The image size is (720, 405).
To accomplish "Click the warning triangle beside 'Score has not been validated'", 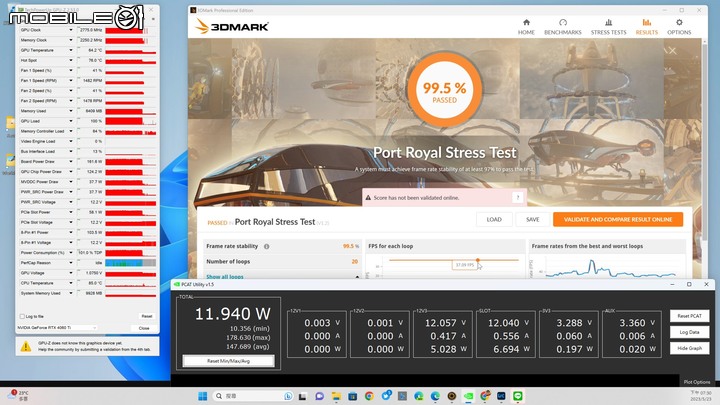I will tap(368, 198).
